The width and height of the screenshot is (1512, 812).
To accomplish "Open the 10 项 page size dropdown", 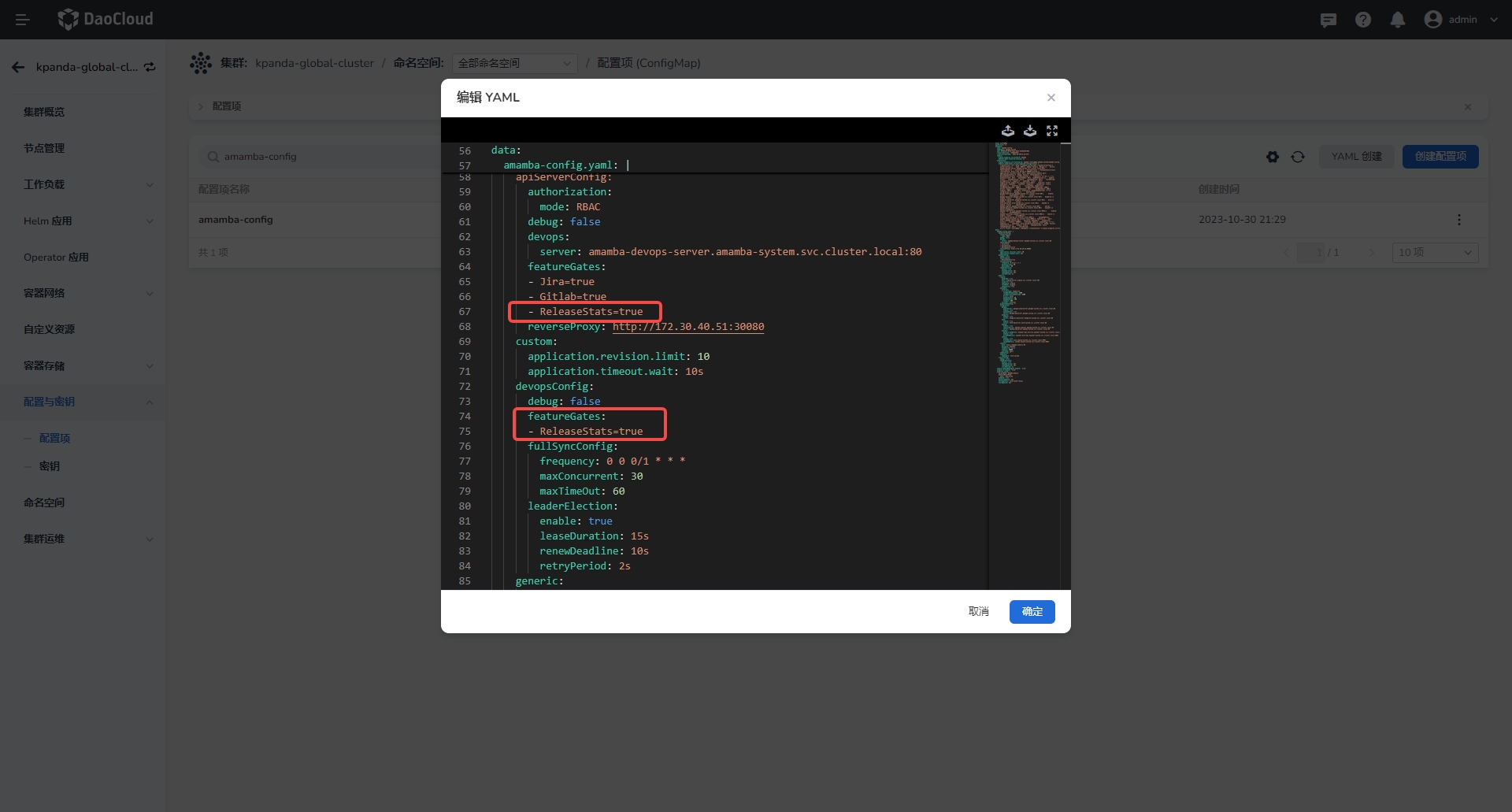I will tap(1435, 252).
